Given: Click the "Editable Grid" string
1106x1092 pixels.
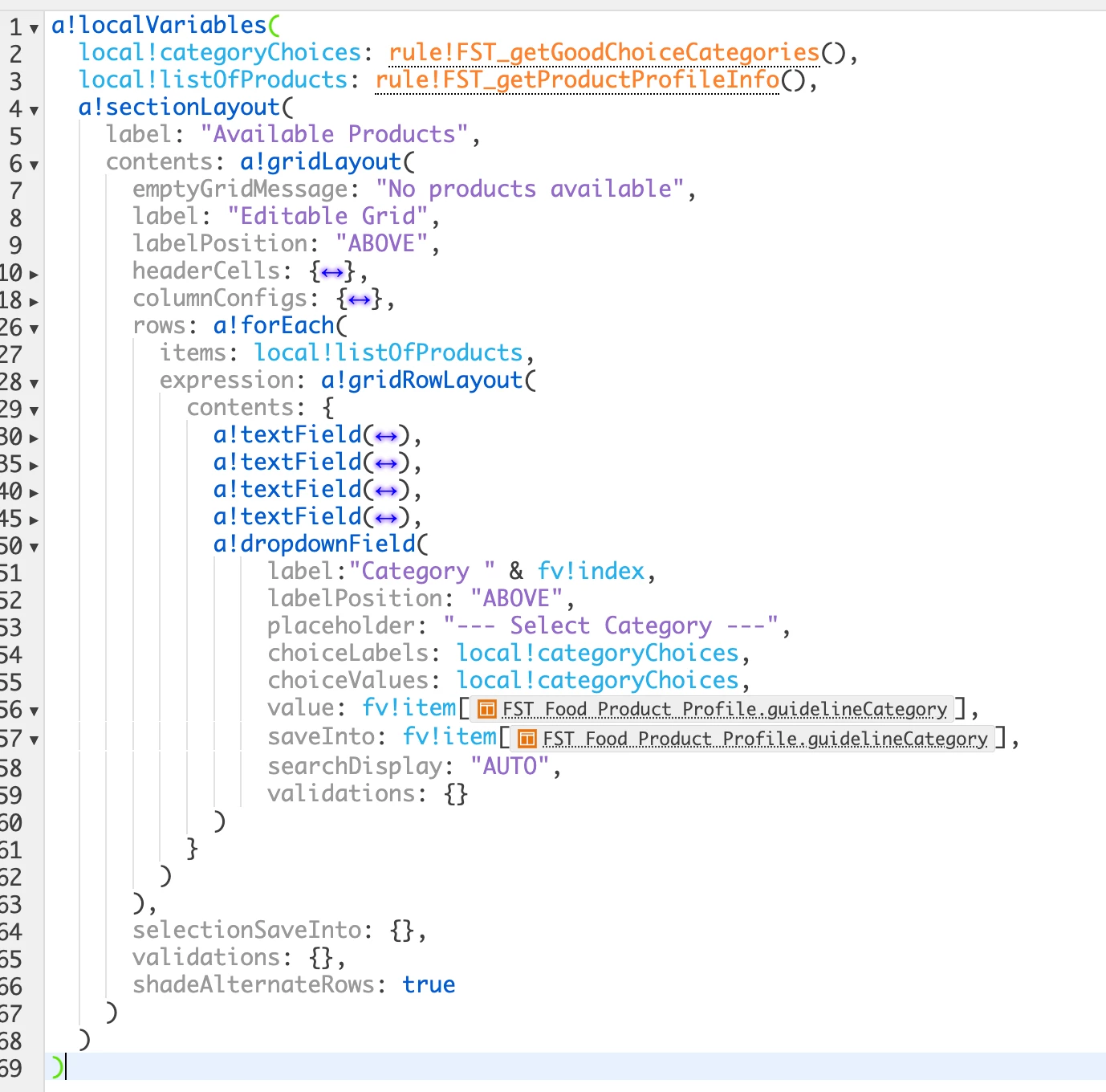Looking at the screenshot, I should pos(328,217).
